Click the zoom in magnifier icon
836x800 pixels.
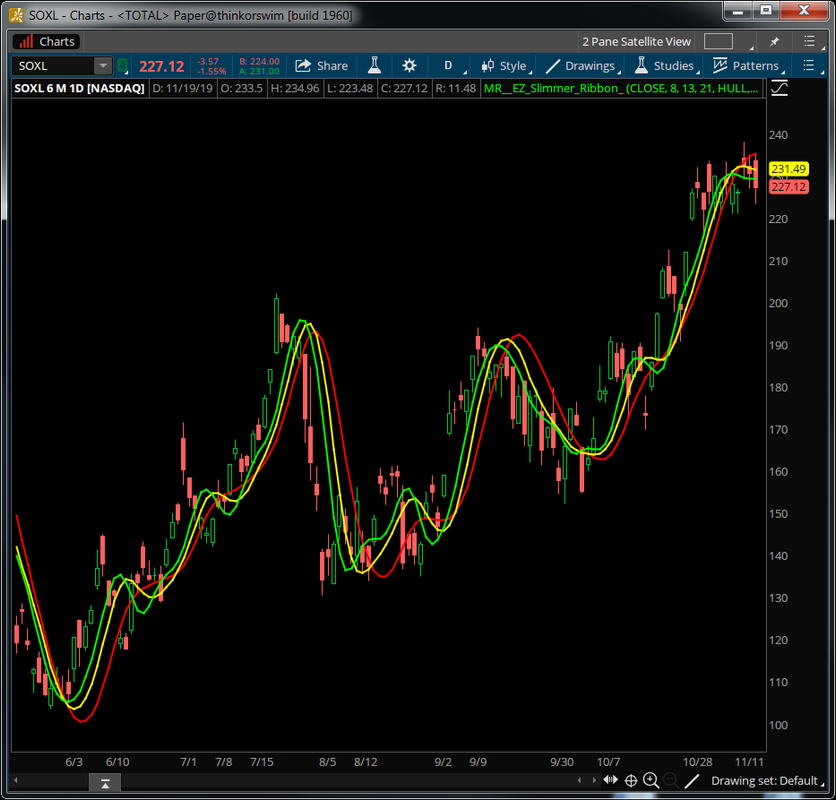[650, 781]
